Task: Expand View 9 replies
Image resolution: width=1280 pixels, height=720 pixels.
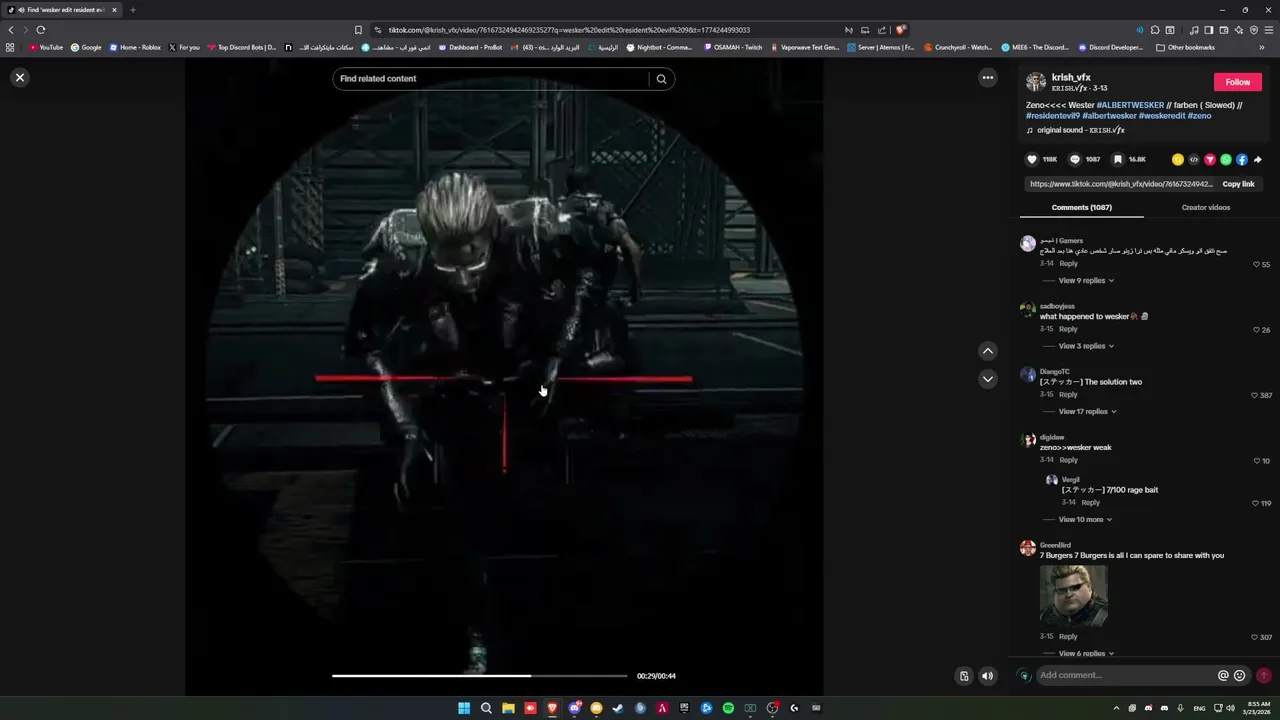Action: (1087, 281)
